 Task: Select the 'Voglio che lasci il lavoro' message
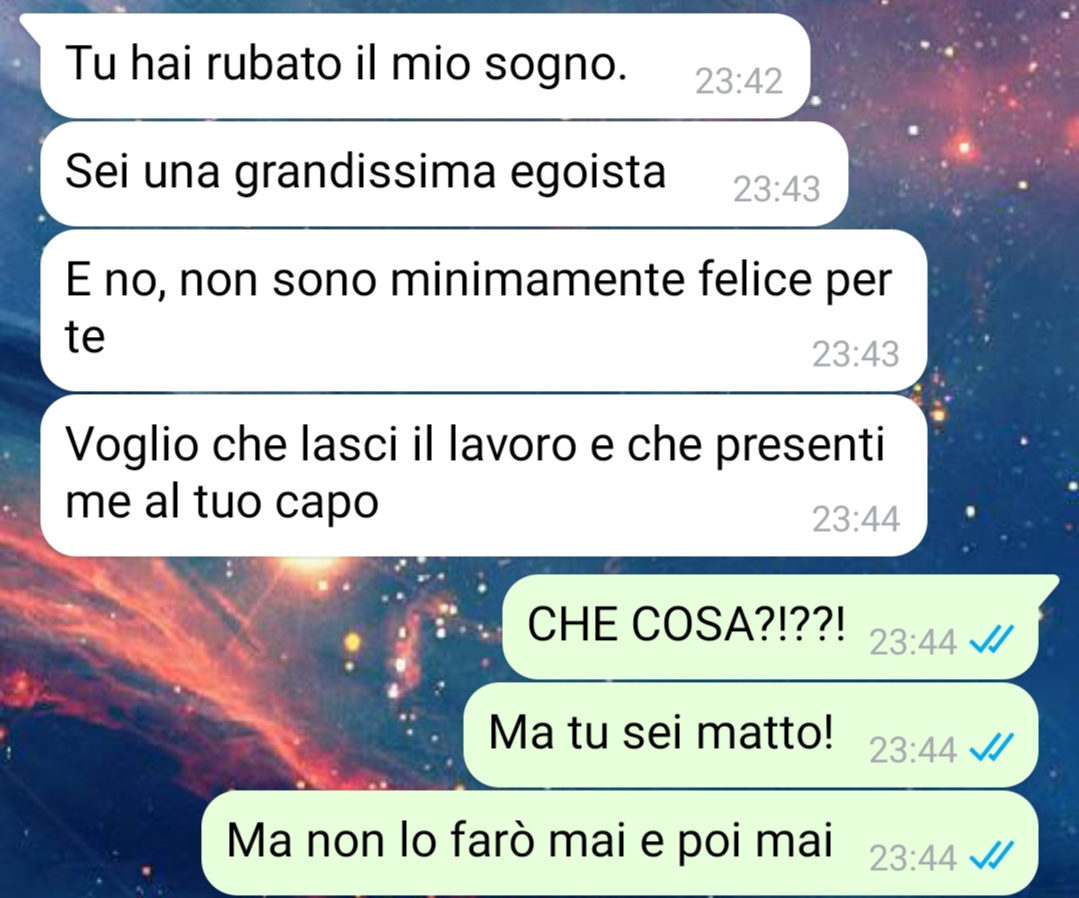(483, 475)
